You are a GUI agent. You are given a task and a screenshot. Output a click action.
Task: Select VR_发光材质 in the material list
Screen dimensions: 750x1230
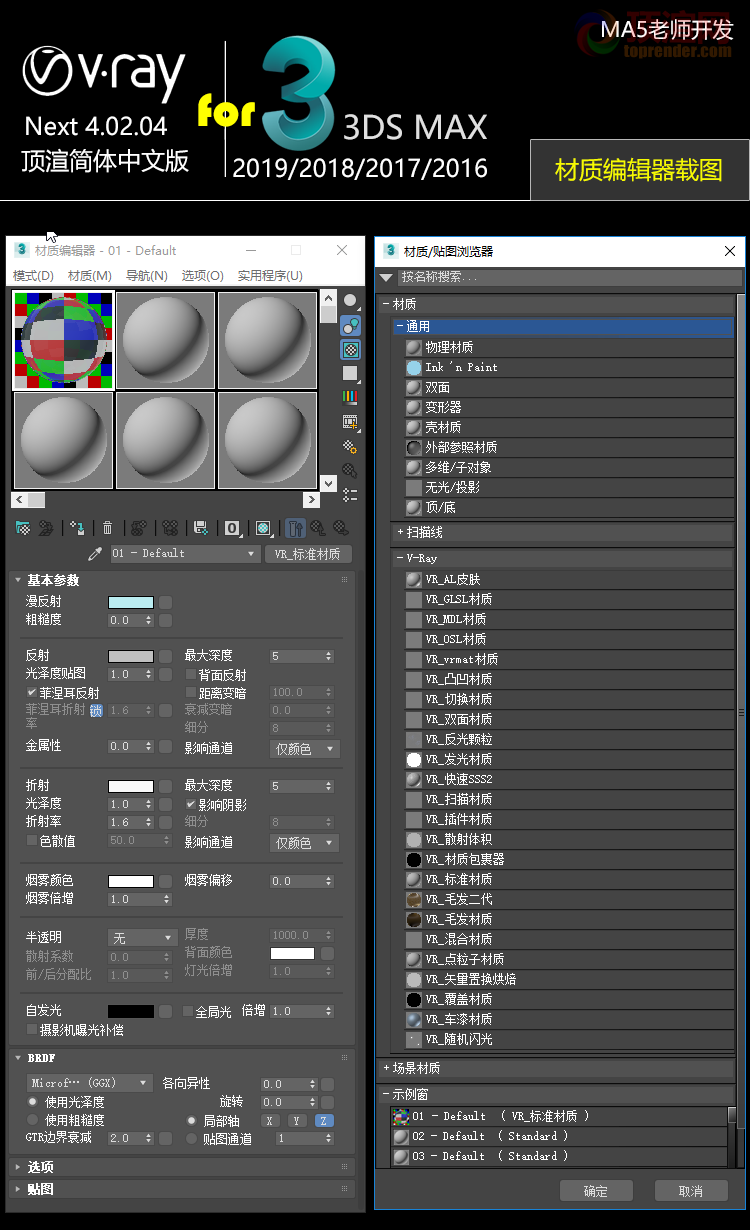(x=569, y=759)
